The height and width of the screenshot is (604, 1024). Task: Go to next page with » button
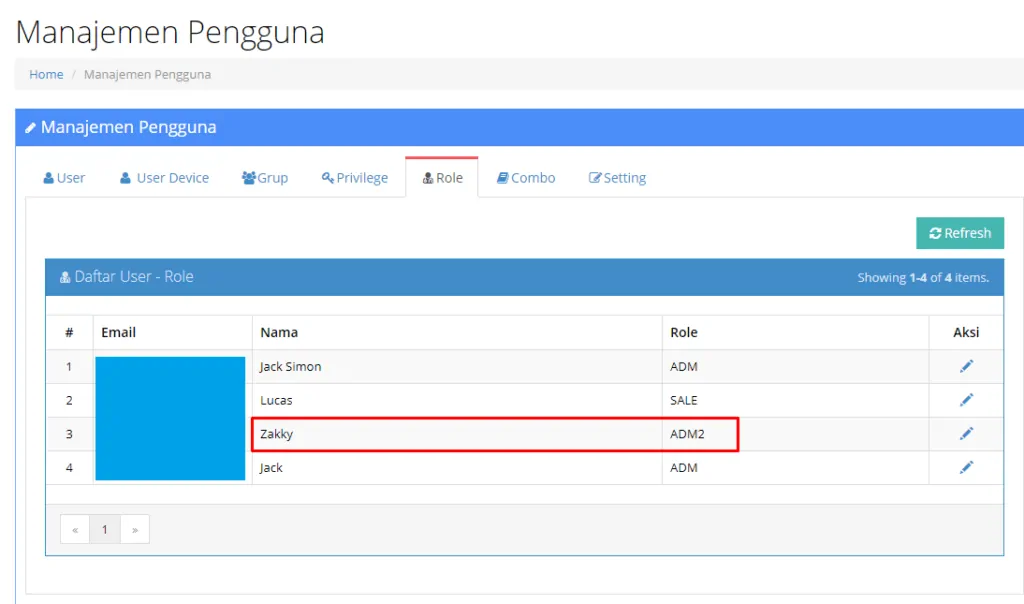click(135, 530)
